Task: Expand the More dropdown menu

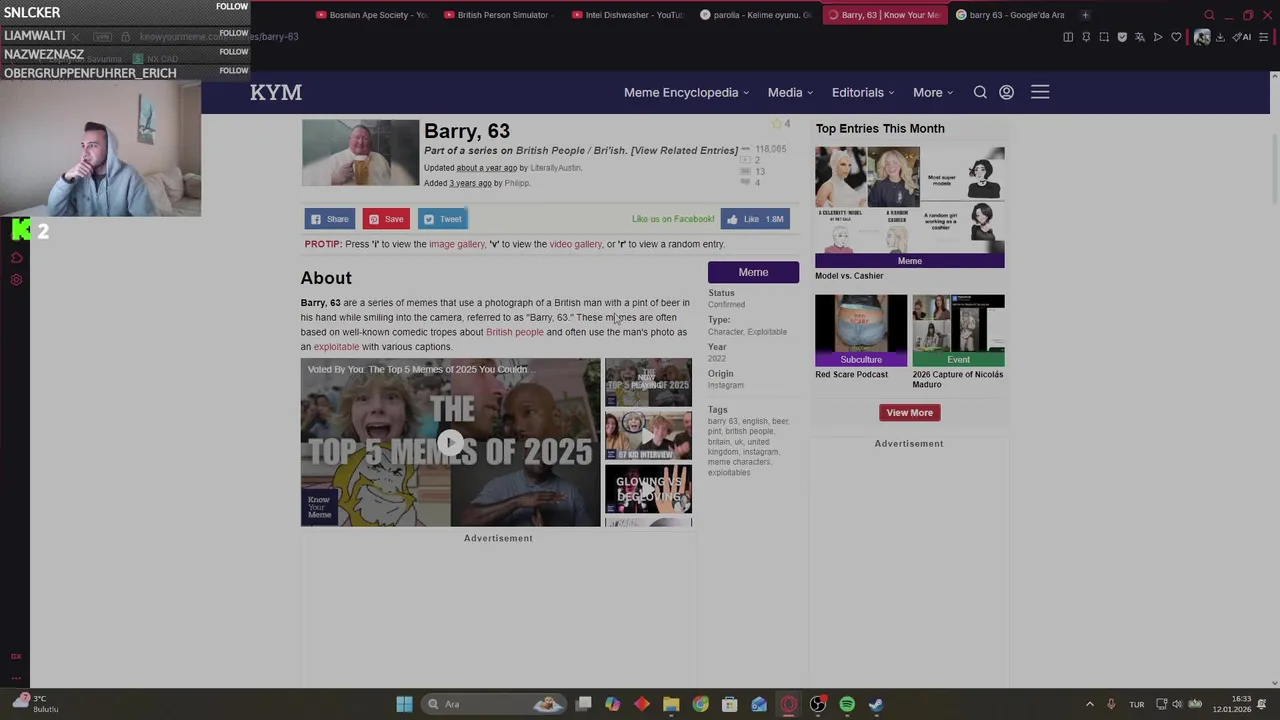Action: tap(932, 92)
